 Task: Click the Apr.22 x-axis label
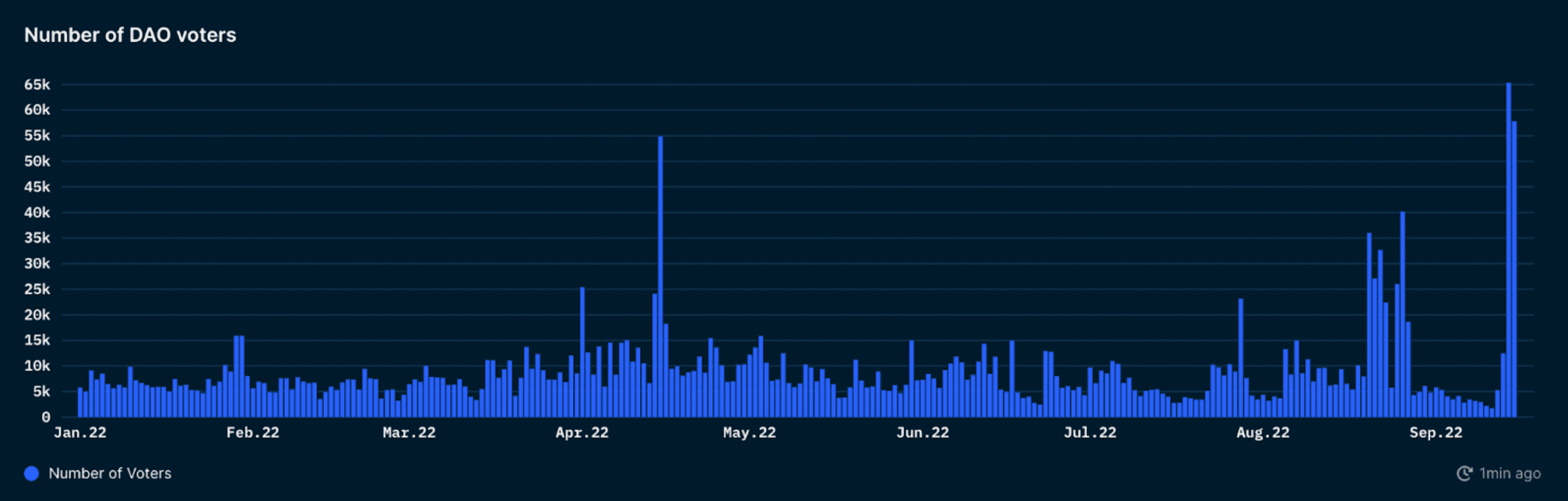click(582, 433)
